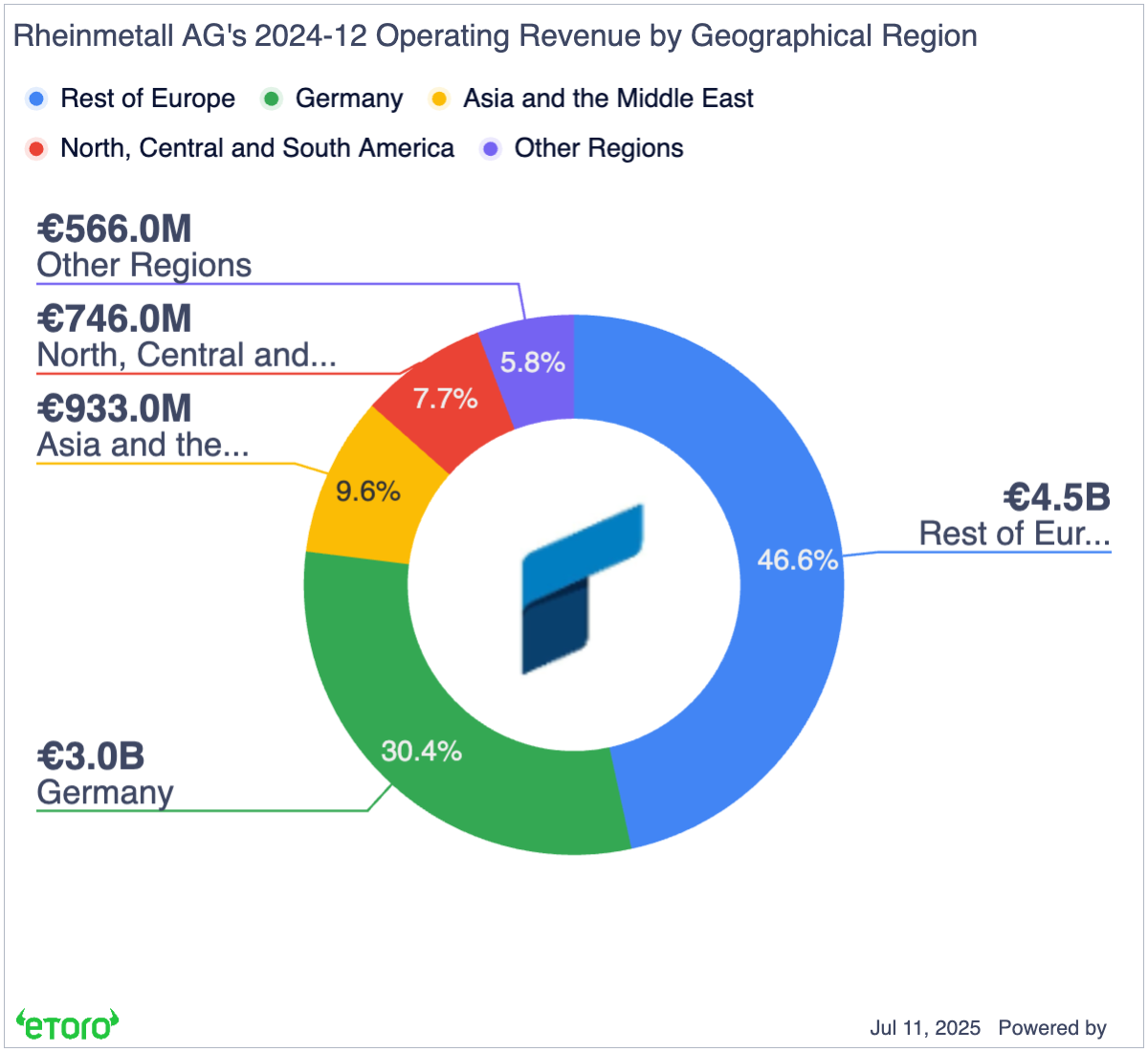Toggle the Rest of Europe legend item
Screen dimensions: 1148x1052
click(x=131, y=99)
